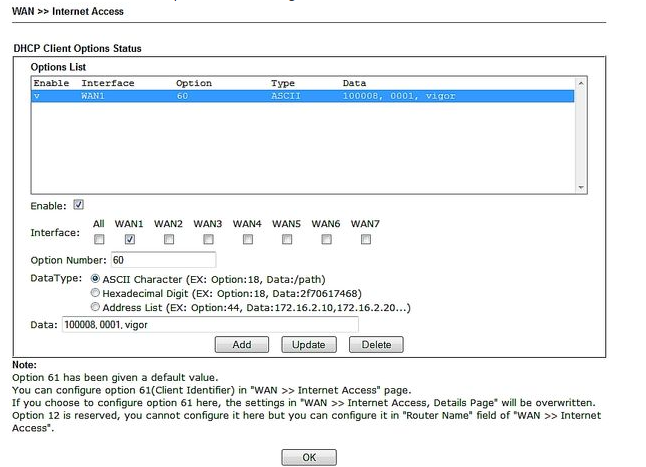
Task: Tick the WAN7 interface checkbox
Action: (366, 240)
